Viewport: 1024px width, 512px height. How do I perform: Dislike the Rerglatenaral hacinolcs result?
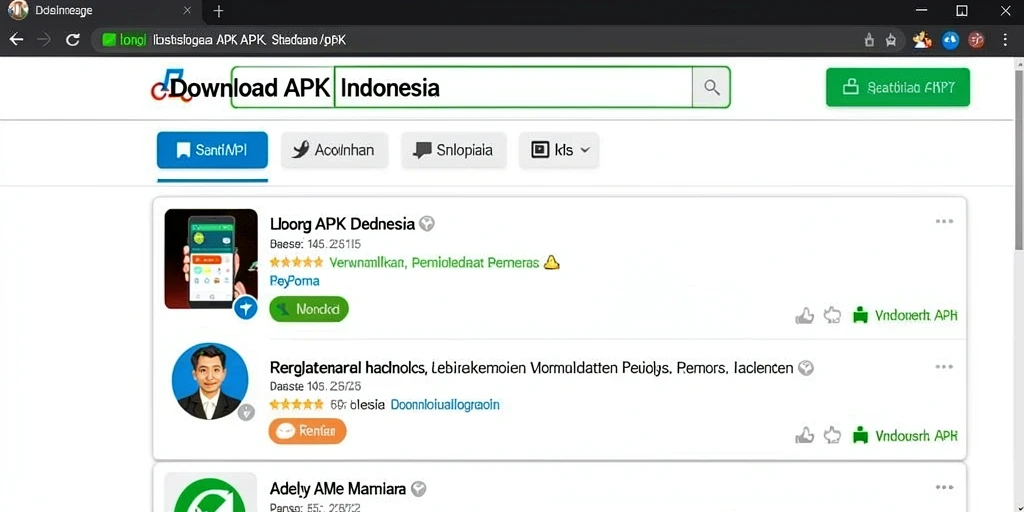(832, 436)
